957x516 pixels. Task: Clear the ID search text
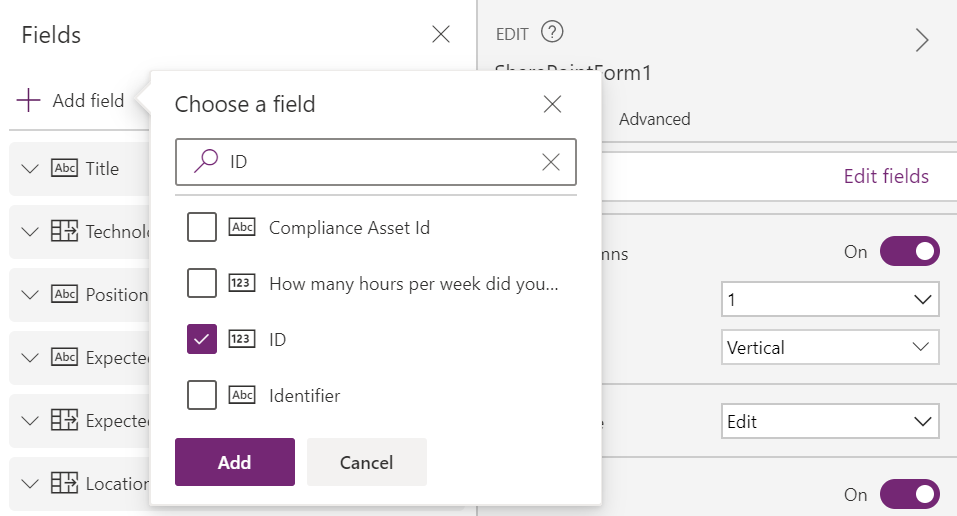coord(551,162)
